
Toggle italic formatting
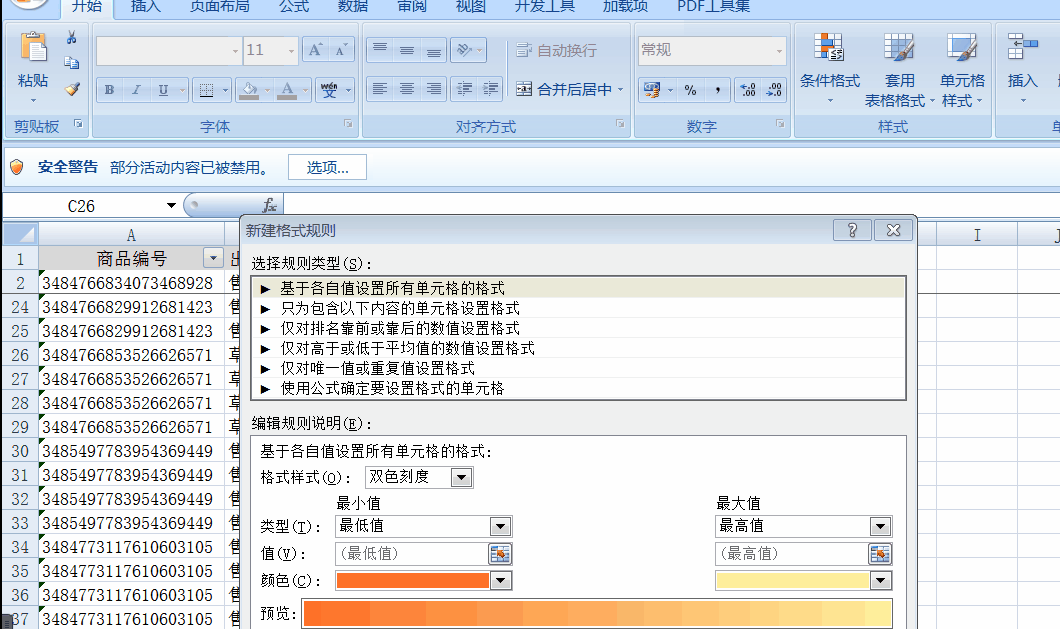134,89
